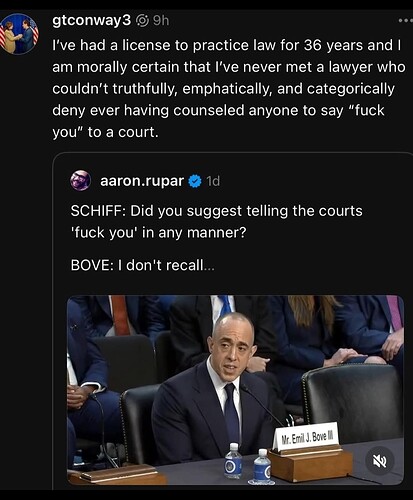Unmute the video with the speaker icon
Image resolution: width=413 pixels, height=500 pixels.
[x=380, y=461]
